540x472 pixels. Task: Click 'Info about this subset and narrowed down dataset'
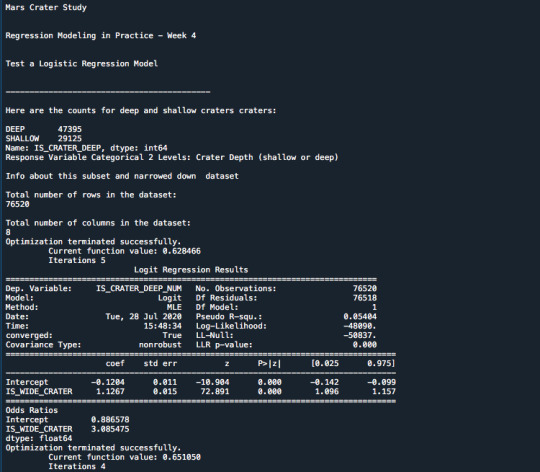122,176
